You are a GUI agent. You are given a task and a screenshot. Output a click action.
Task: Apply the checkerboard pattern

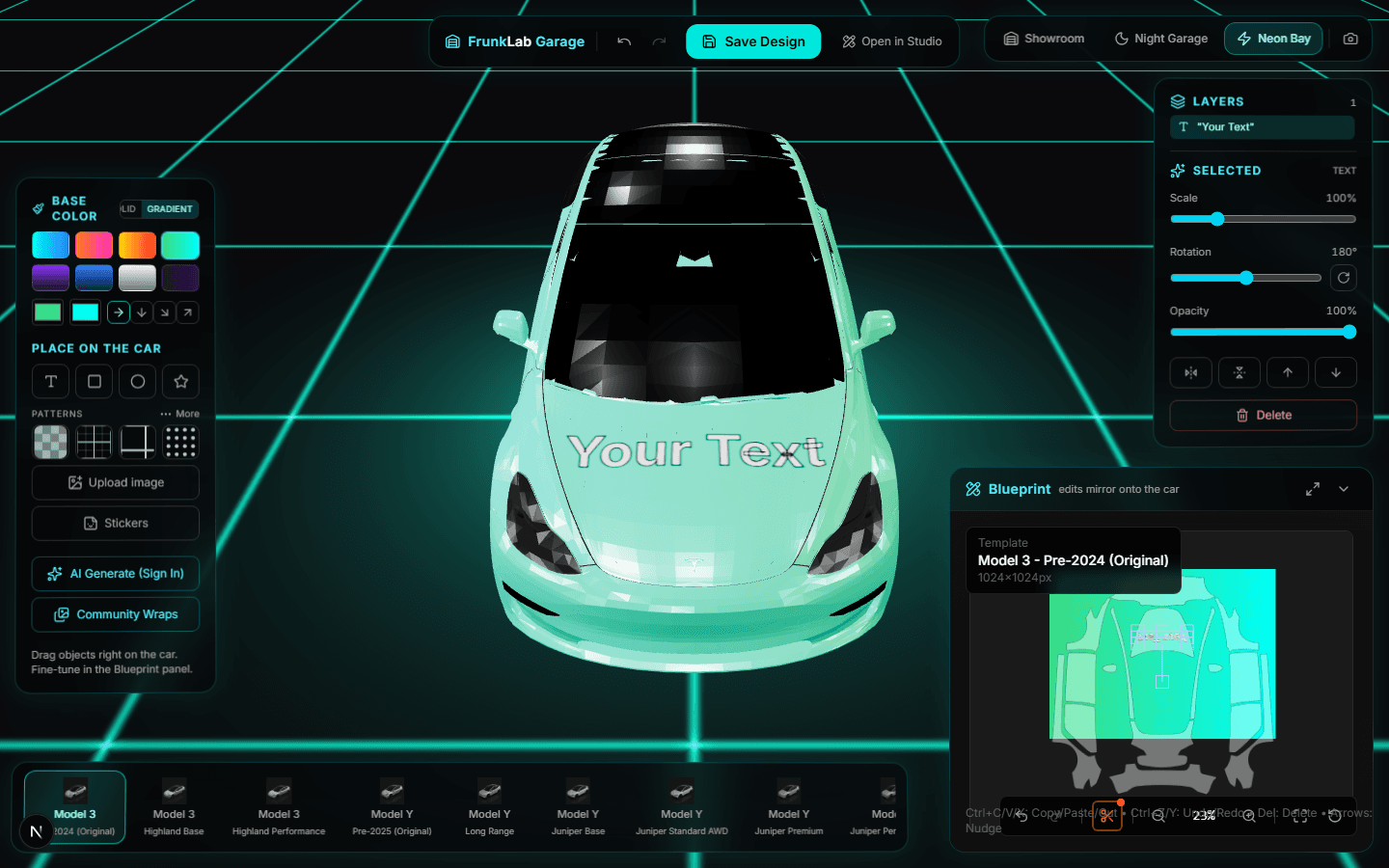point(51,442)
